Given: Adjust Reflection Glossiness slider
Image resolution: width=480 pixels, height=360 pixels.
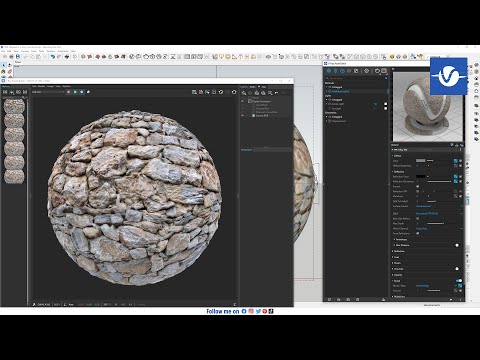Looking at the screenshot, I should pos(439,181).
